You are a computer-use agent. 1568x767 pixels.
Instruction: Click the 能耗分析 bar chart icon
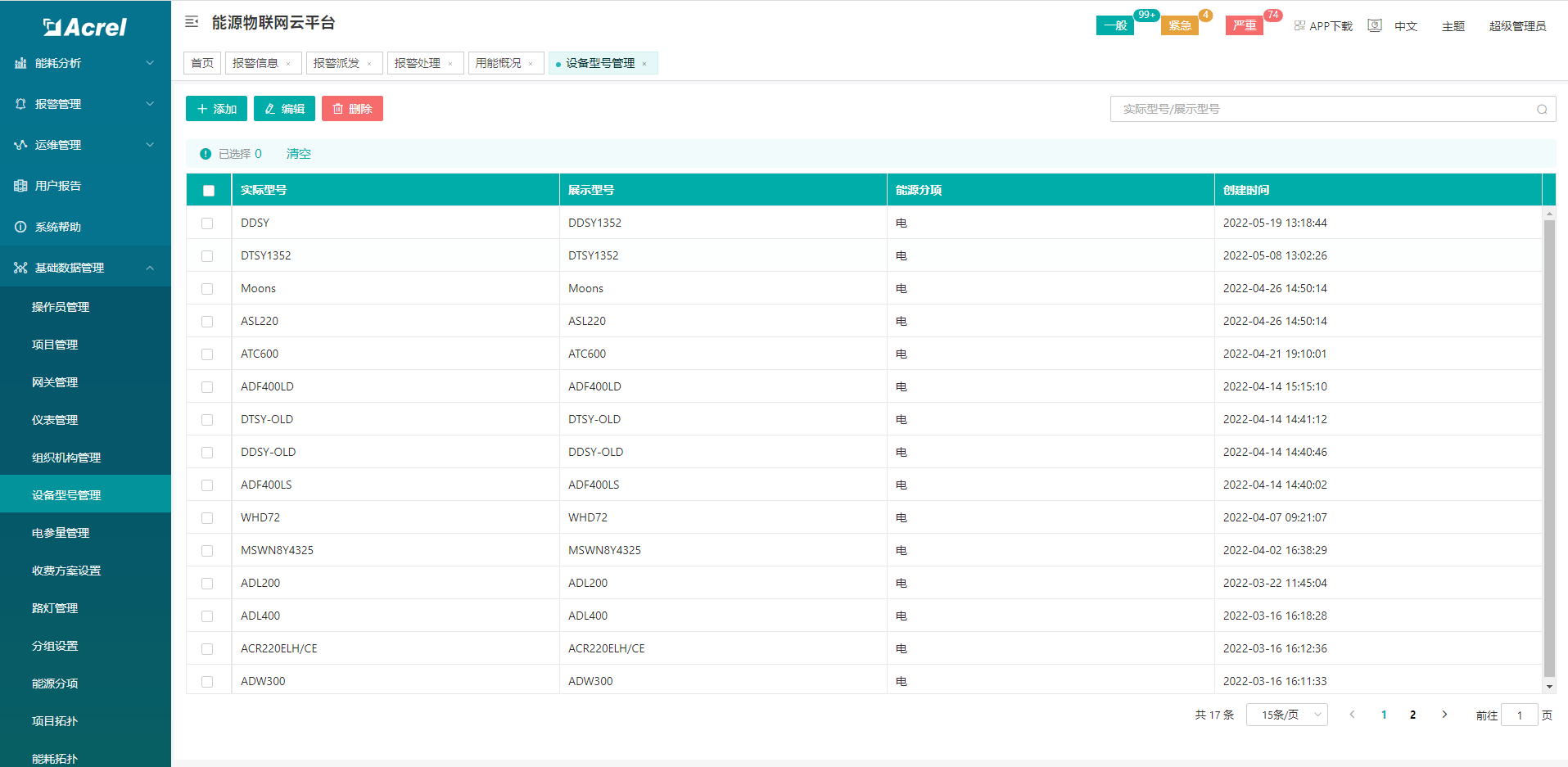coord(20,63)
